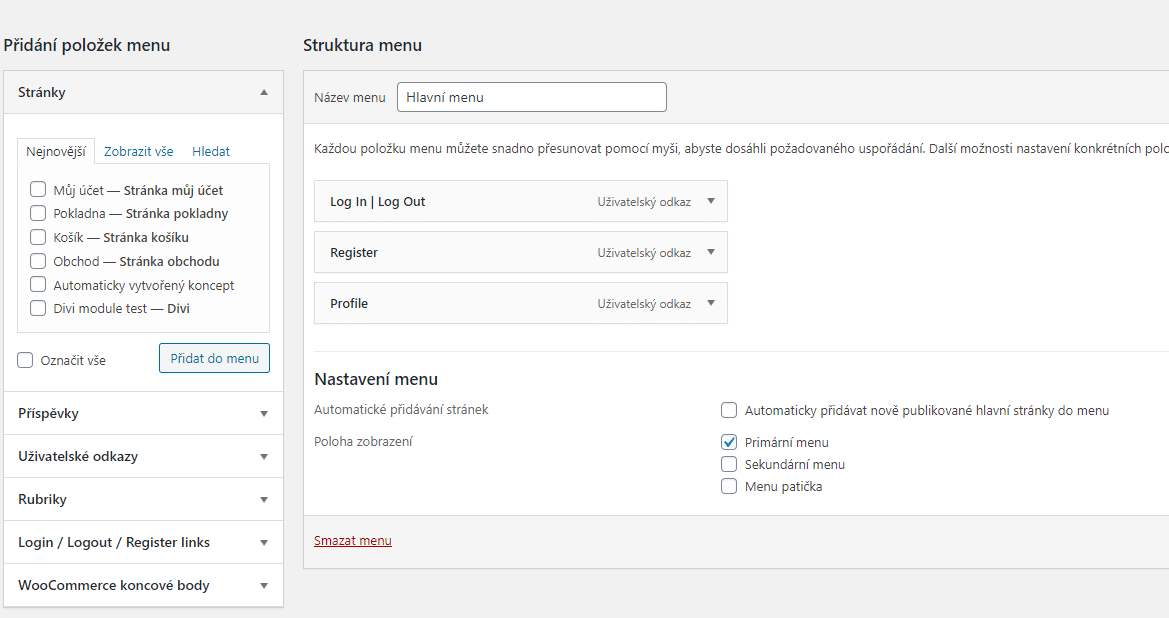Click the Název menu label
Image resolution: width=1169 pixels, height=618 pixels.
[350, 98]
